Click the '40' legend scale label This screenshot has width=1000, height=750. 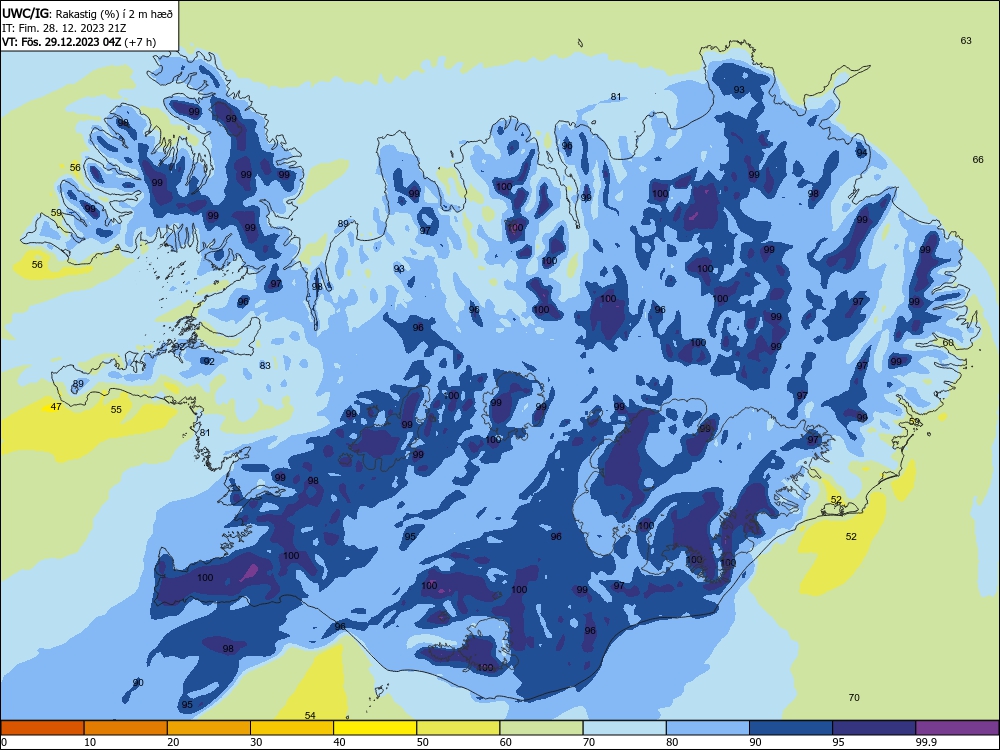(x=339, y=742)
